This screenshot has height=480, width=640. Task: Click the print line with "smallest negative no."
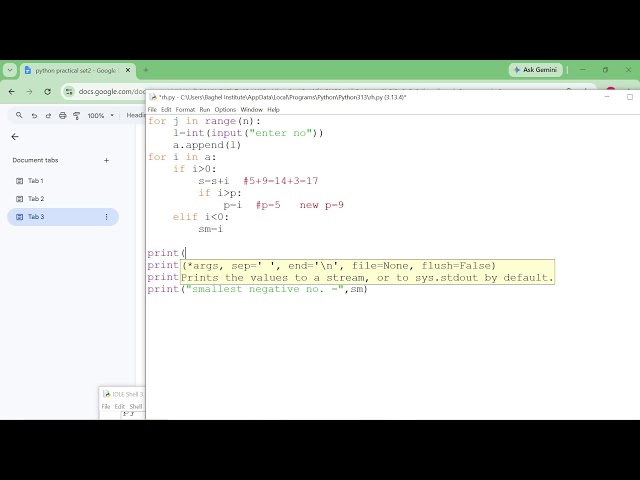258,289
